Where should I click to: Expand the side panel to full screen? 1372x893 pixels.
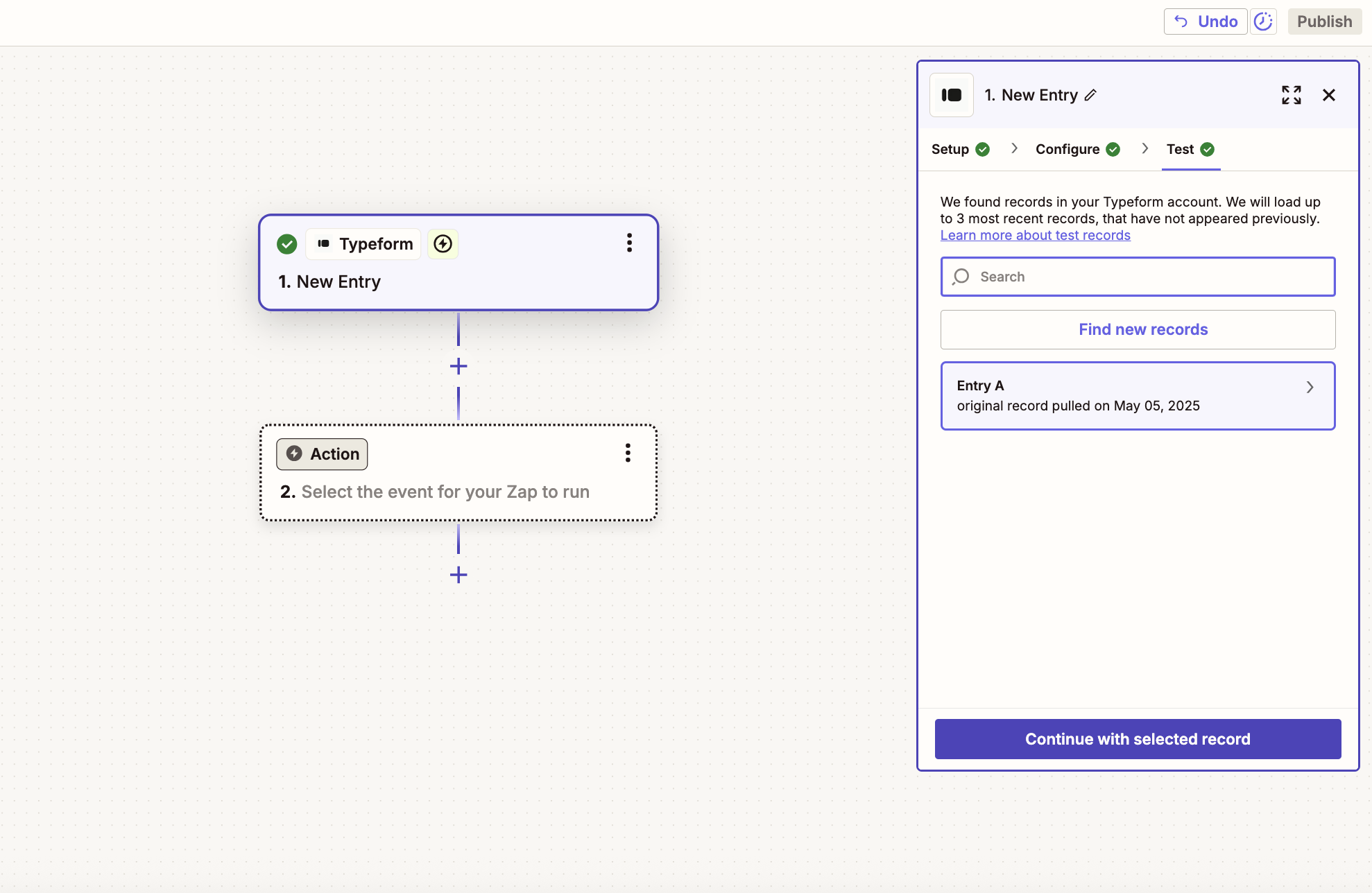click(x=1291, y=95)
